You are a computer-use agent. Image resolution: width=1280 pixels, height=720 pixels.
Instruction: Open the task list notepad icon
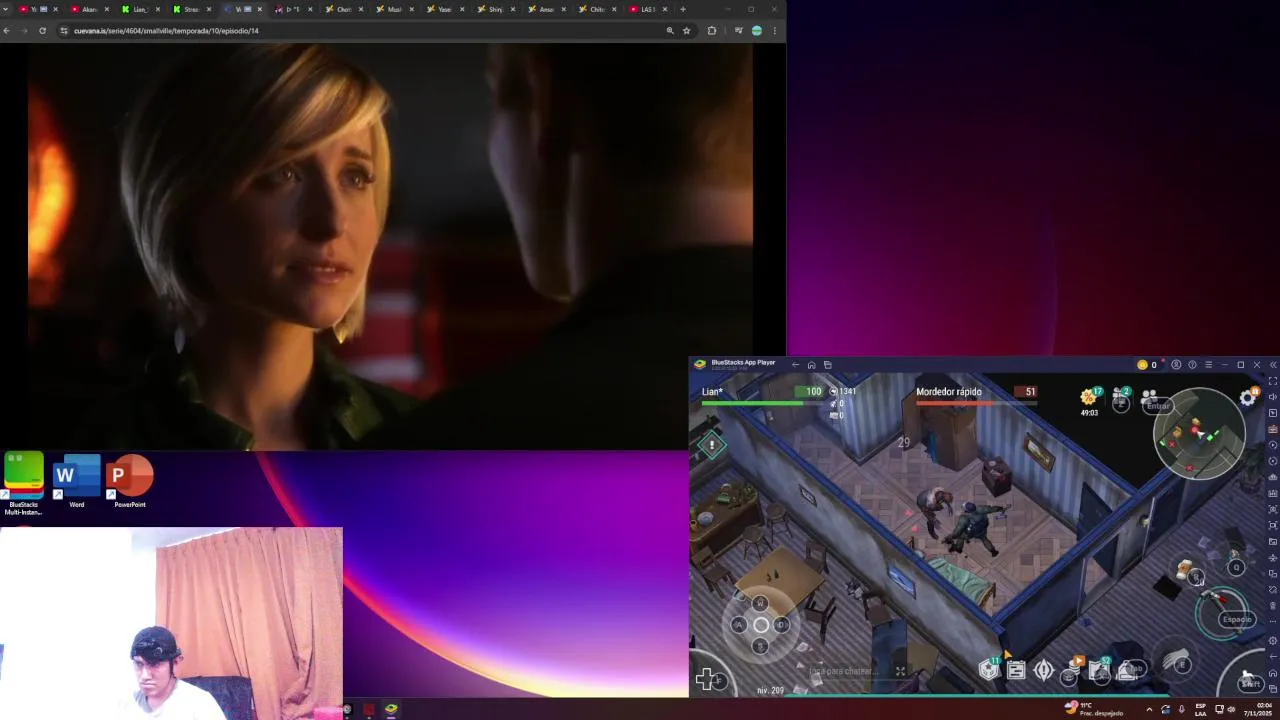pos(1016,671)
